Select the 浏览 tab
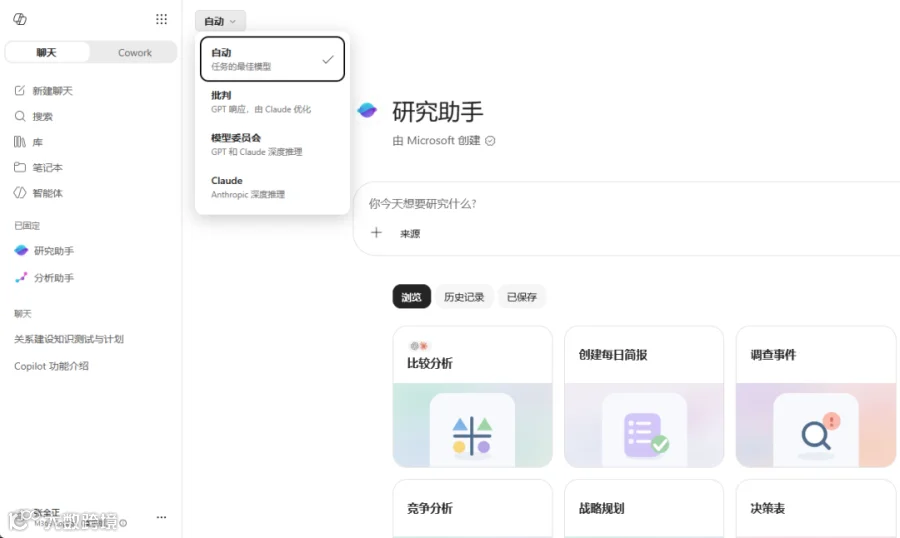Viewport: 900px width, 538px height. 412,297
